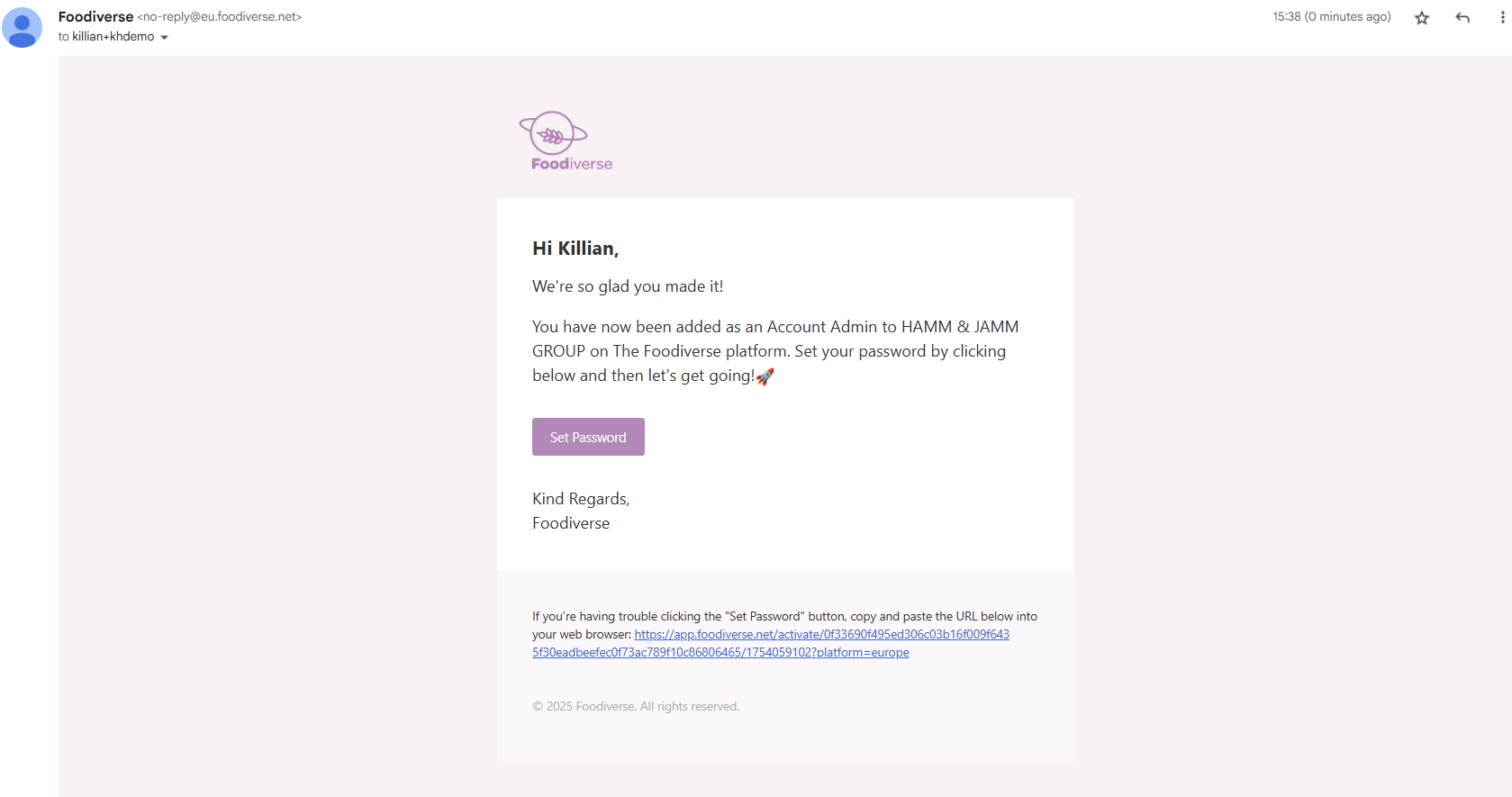The image size is (1512, 797).
Task: Click the sender's profile avatar
Action: pyautogui.click(x=23, y=27)
